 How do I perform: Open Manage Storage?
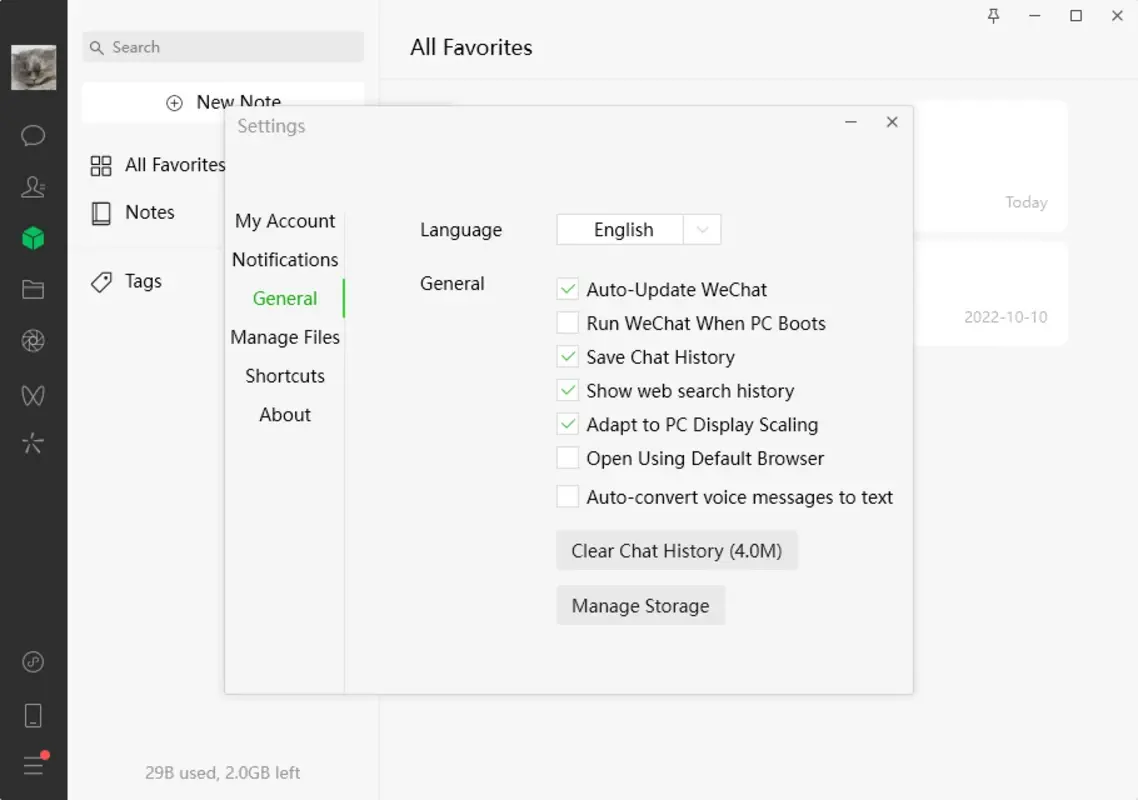point(640,605)
